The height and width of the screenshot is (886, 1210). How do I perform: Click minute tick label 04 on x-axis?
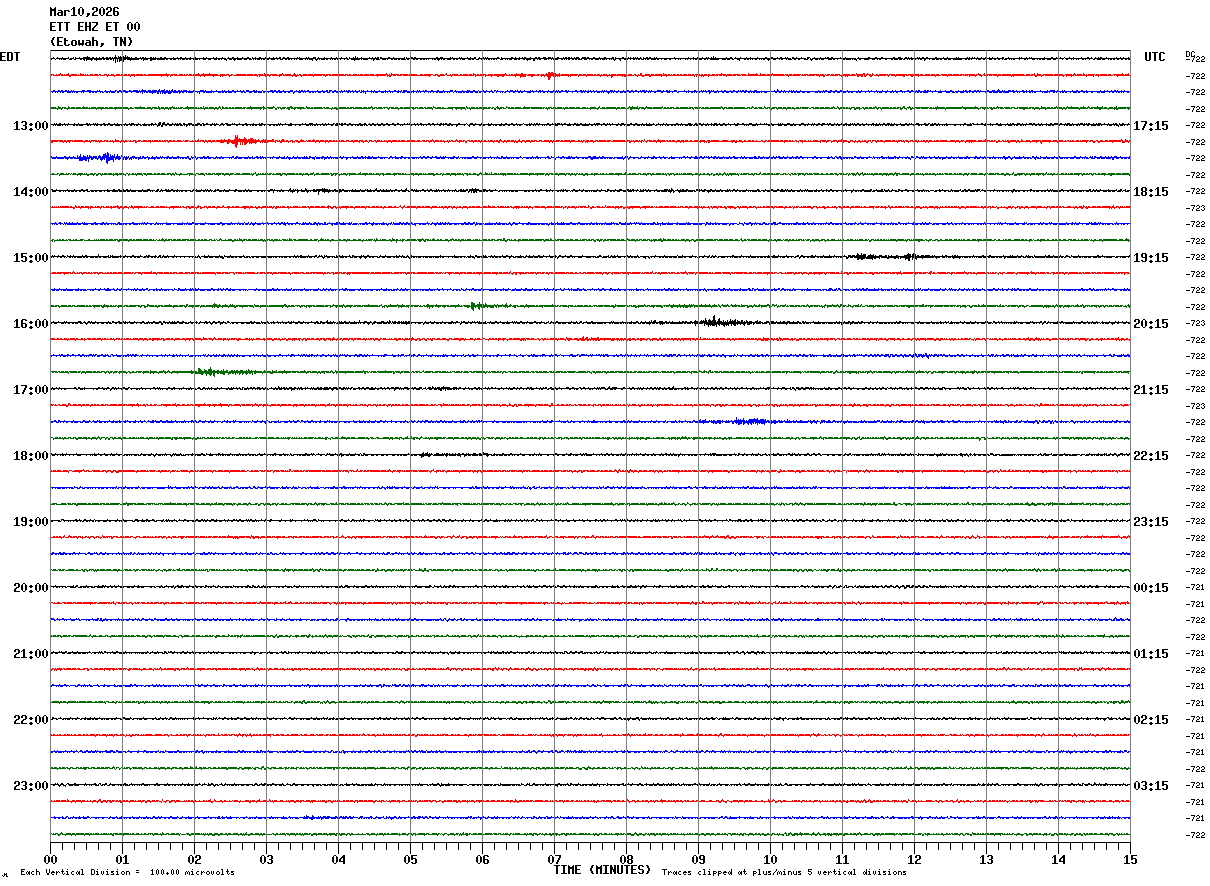point(338,859)
